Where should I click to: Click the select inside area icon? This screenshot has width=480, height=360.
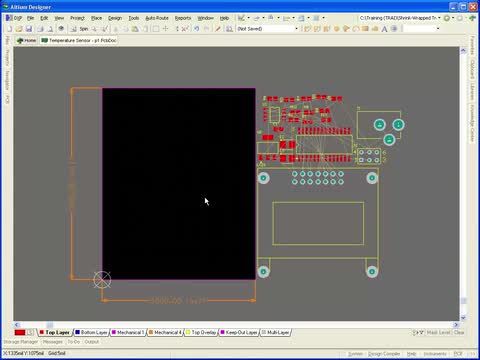pos(155,29)
